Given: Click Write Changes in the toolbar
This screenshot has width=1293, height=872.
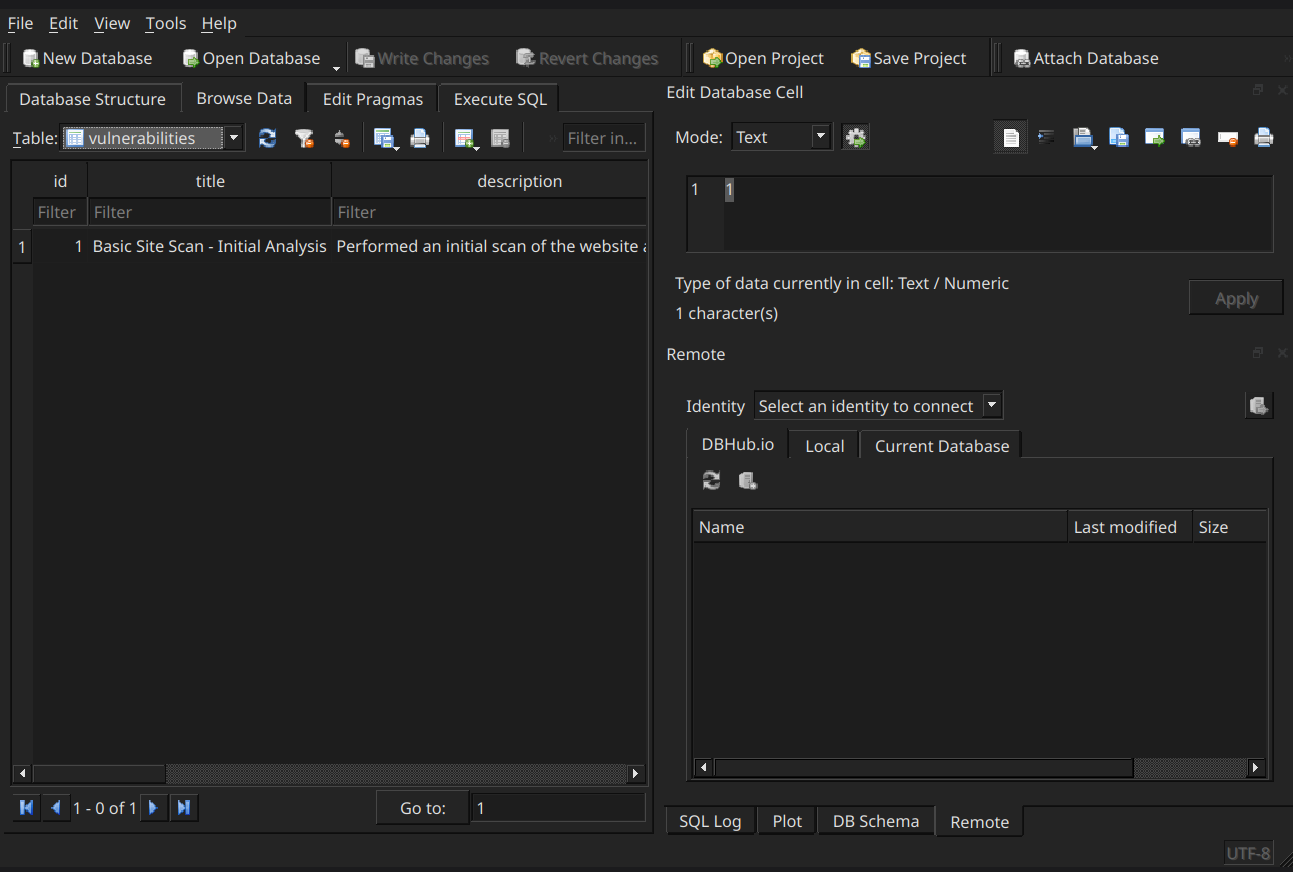Looking at the screenshot, I should point(422,58).
